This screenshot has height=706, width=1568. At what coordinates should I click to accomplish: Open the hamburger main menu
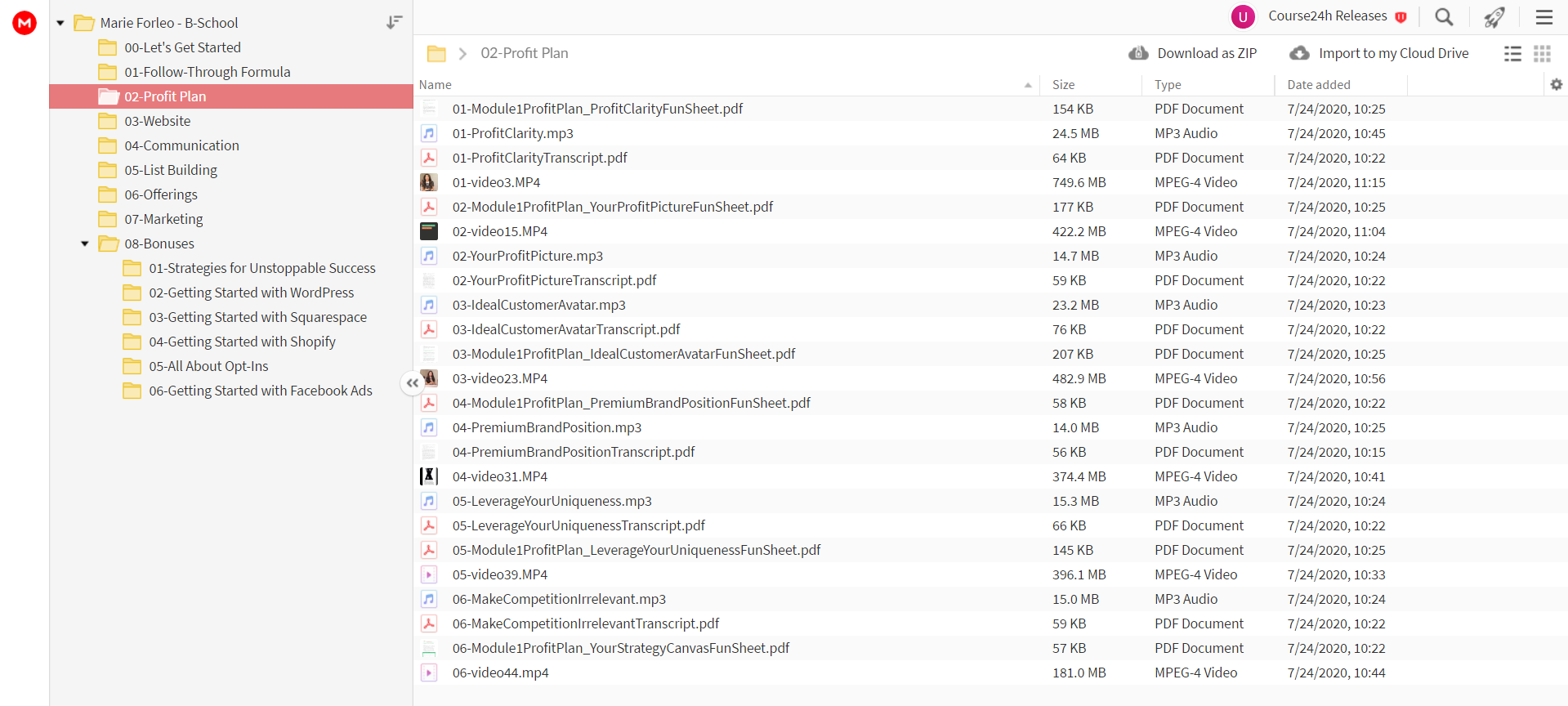pos(1543,17)
